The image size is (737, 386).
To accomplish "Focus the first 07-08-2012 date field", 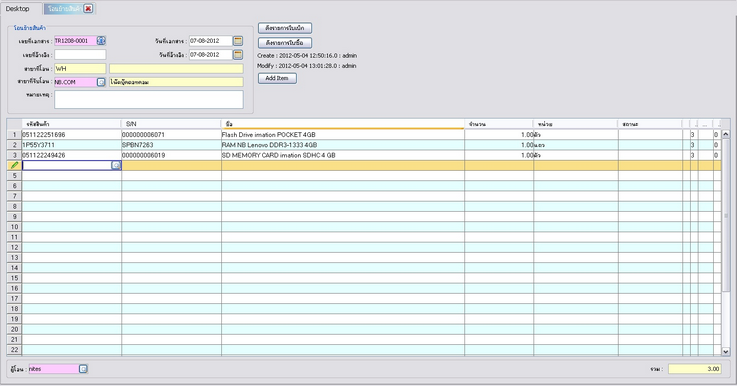I will tap(211, 41).
